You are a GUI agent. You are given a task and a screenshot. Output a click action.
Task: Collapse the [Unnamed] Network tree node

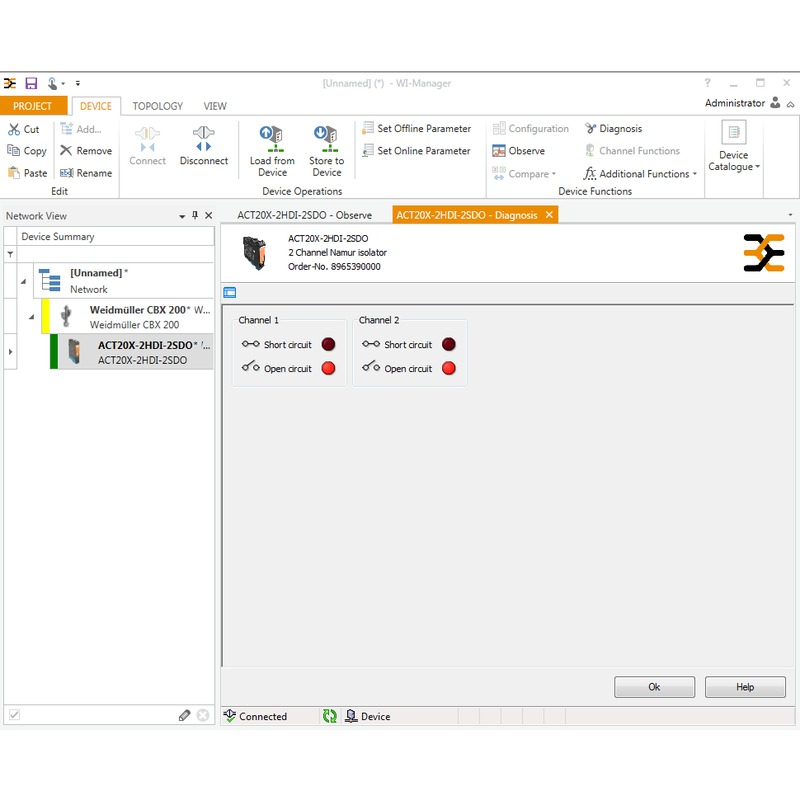(x=23, y=281)
